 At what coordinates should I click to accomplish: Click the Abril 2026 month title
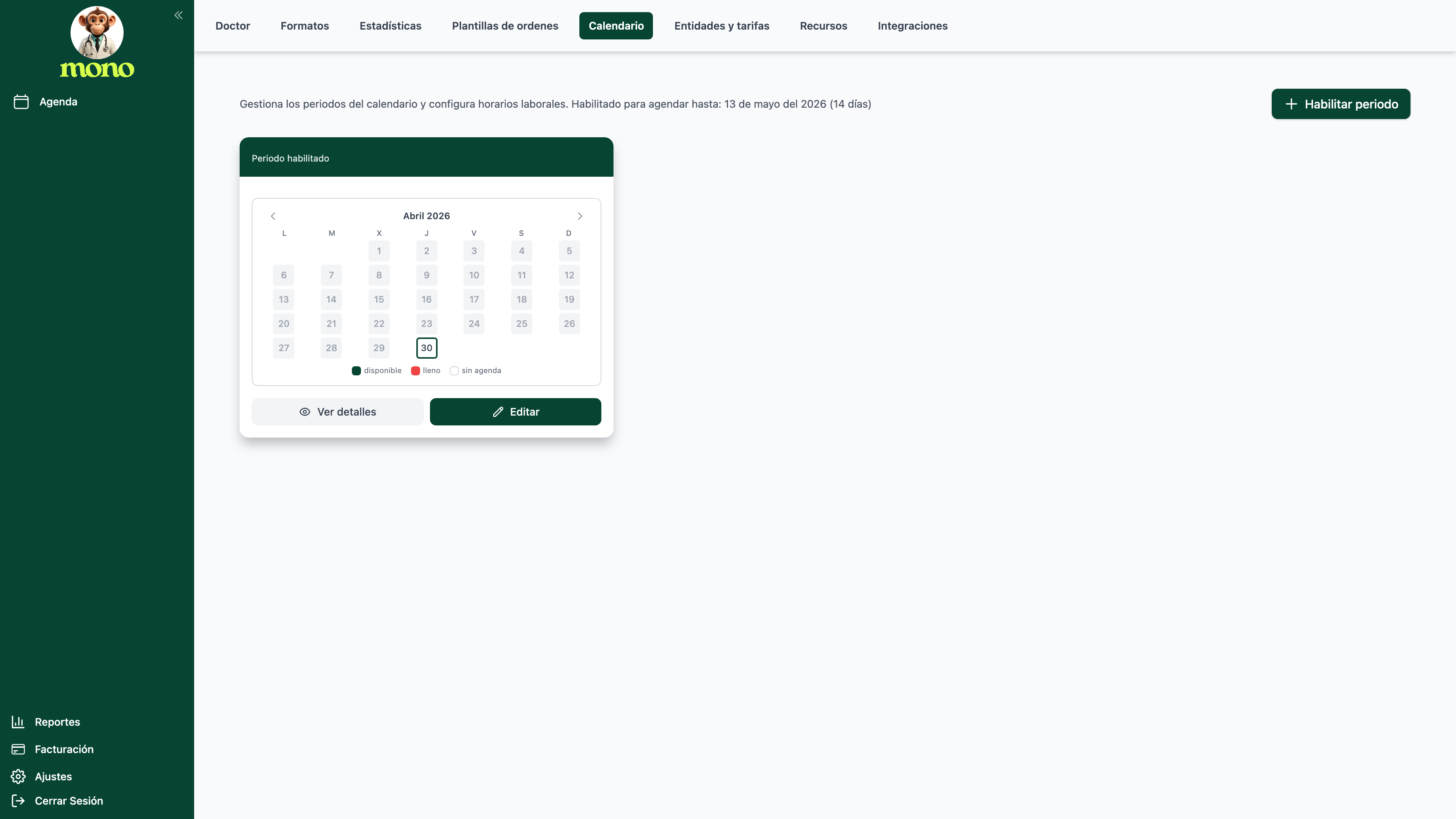427,216
